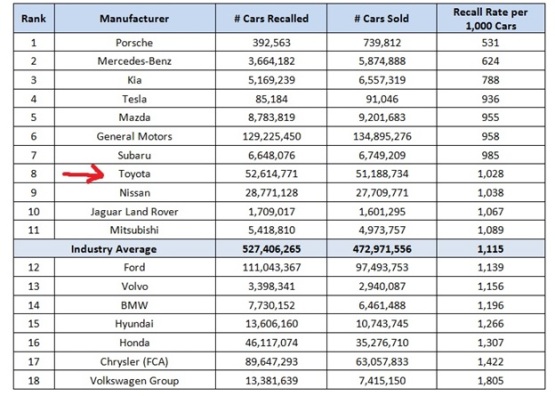Click the red arrow pointing to Toyota
Image resolution: width=555 pixels, height=396 pixels.
(x=84, y=174)
